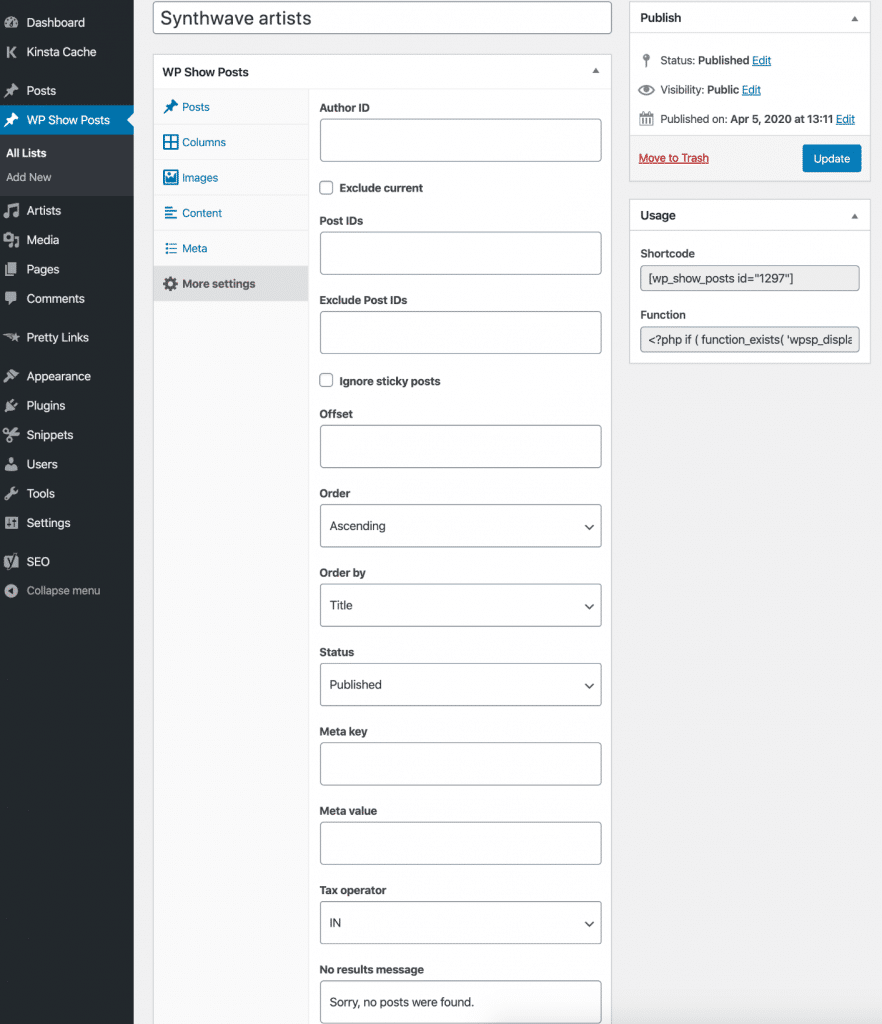Image resolution: width=882 pixels, height=1024 pixels.
Task: Open the Snippets menu item
Action: (x=67, y=434)
